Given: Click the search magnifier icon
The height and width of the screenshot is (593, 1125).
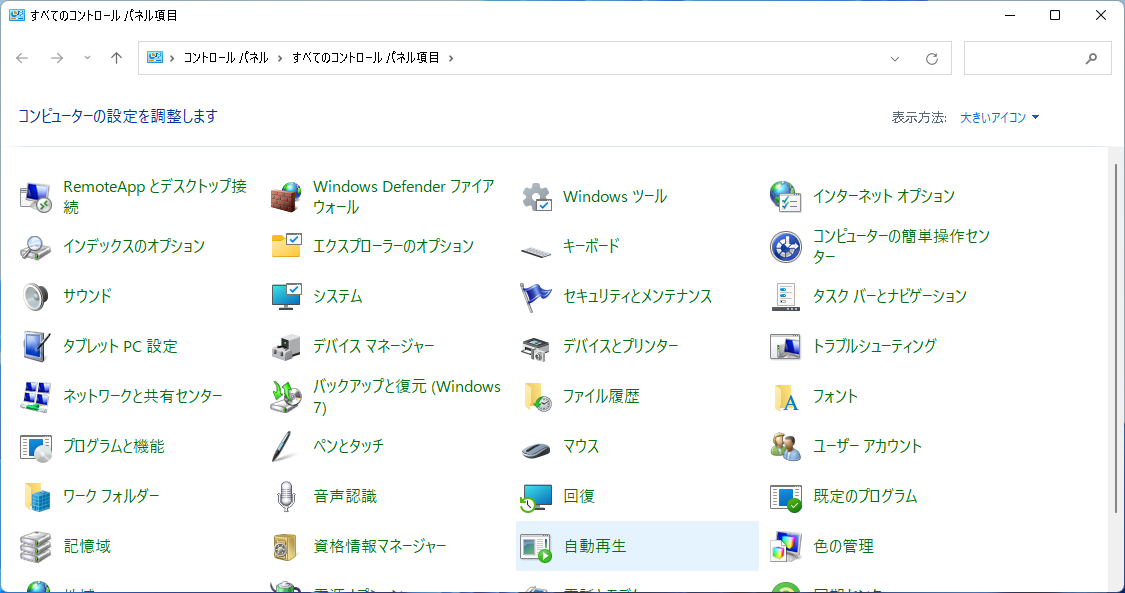Looking at the screenshot, I should (1091, 59).
